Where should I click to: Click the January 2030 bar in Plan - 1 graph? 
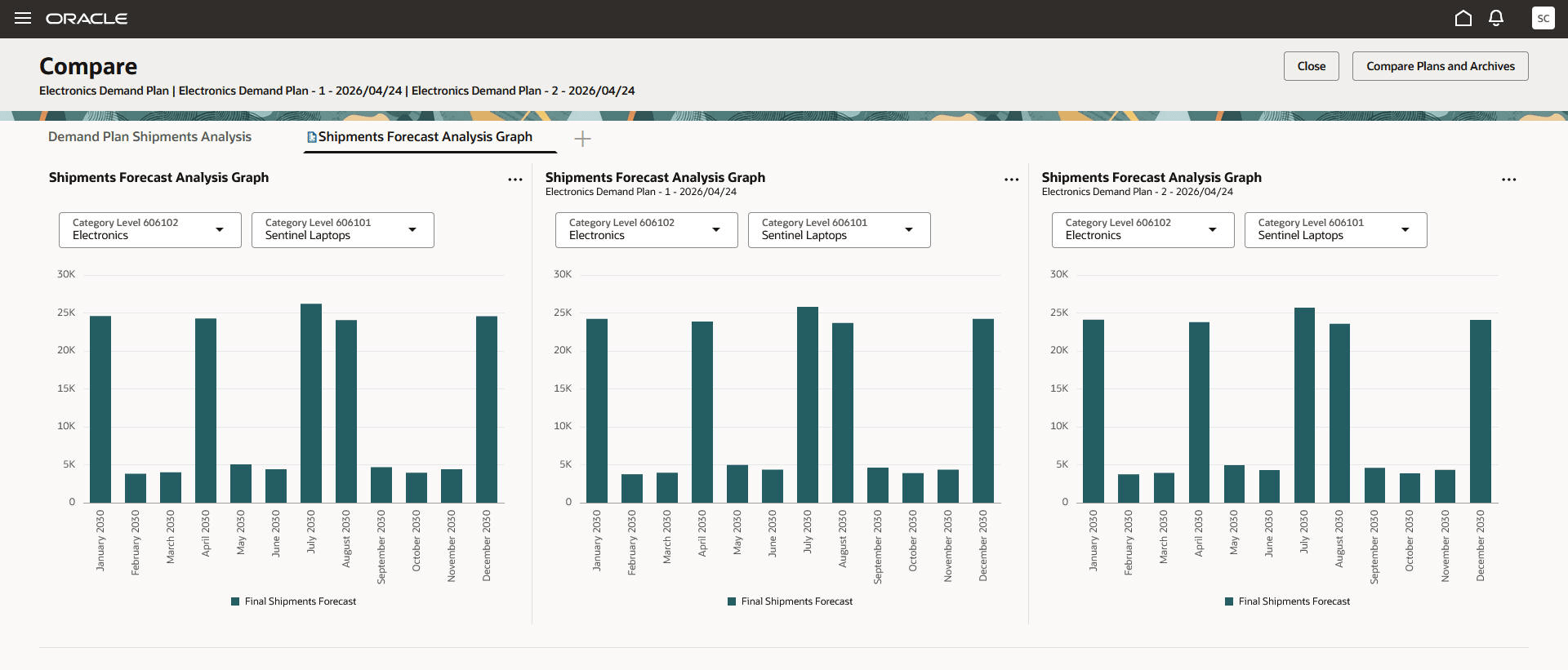pyautogui.click(x=597, y=410)
